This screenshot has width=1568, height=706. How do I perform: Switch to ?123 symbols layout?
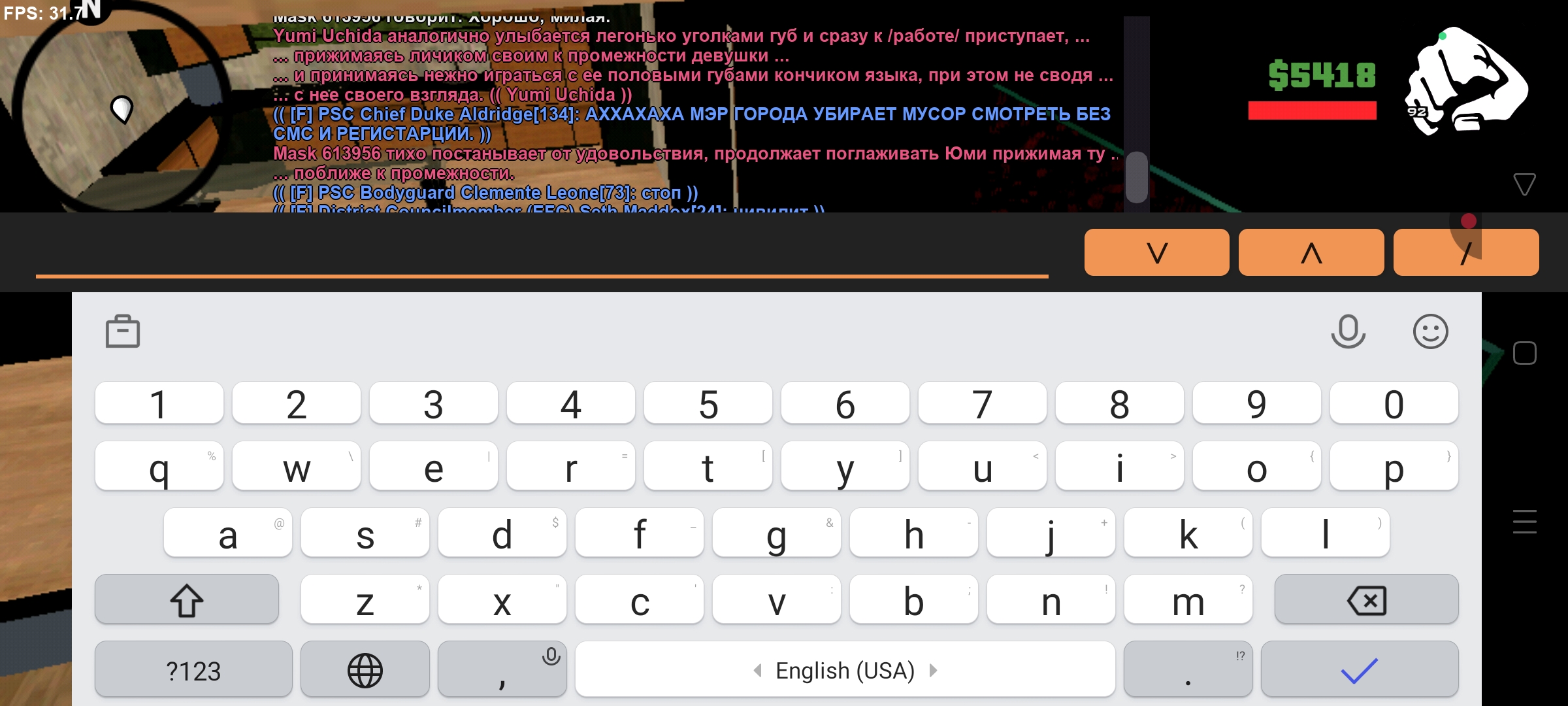click(x=193, y=670)
